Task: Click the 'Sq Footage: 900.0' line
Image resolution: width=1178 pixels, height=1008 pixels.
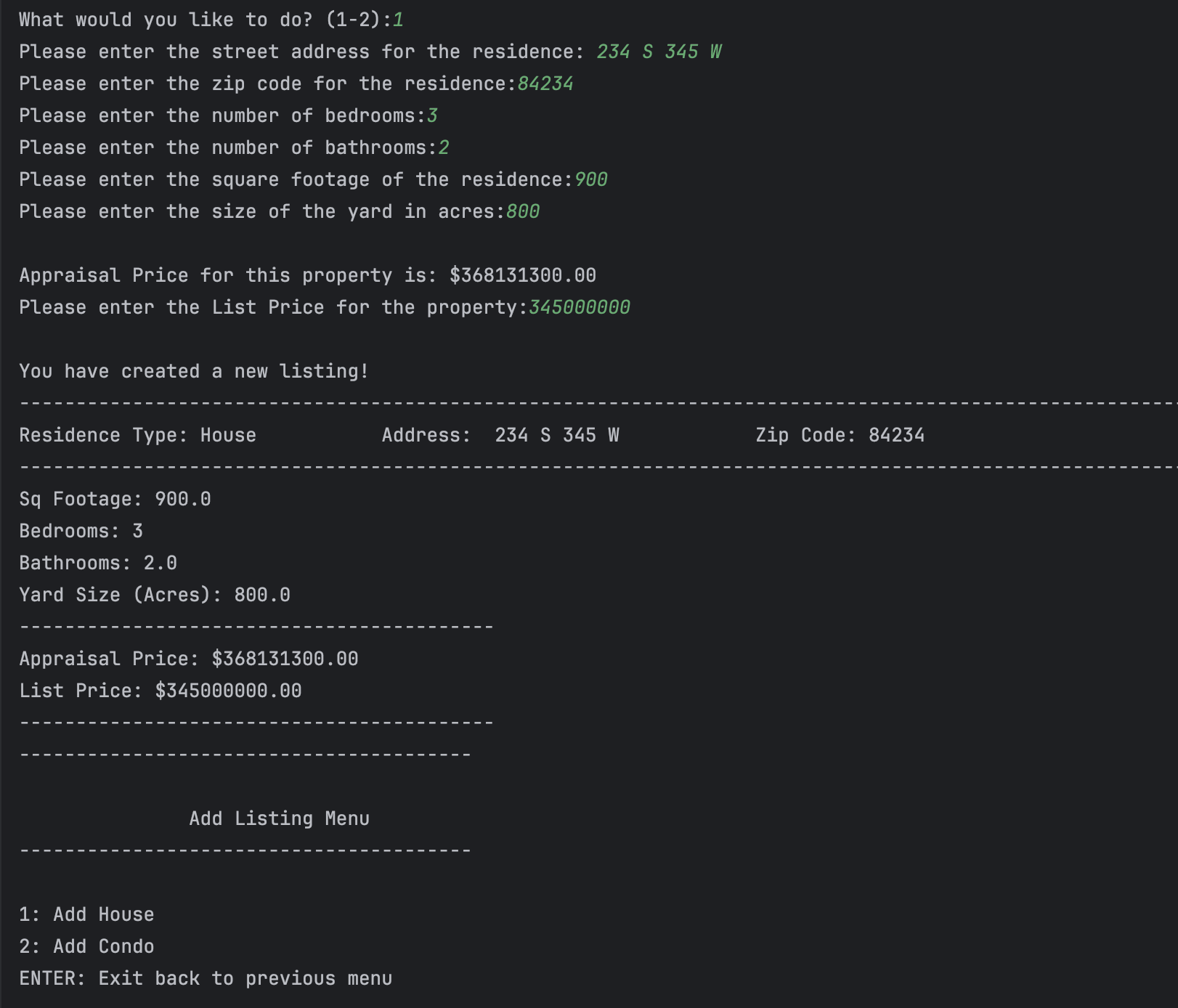Action: 115,499
